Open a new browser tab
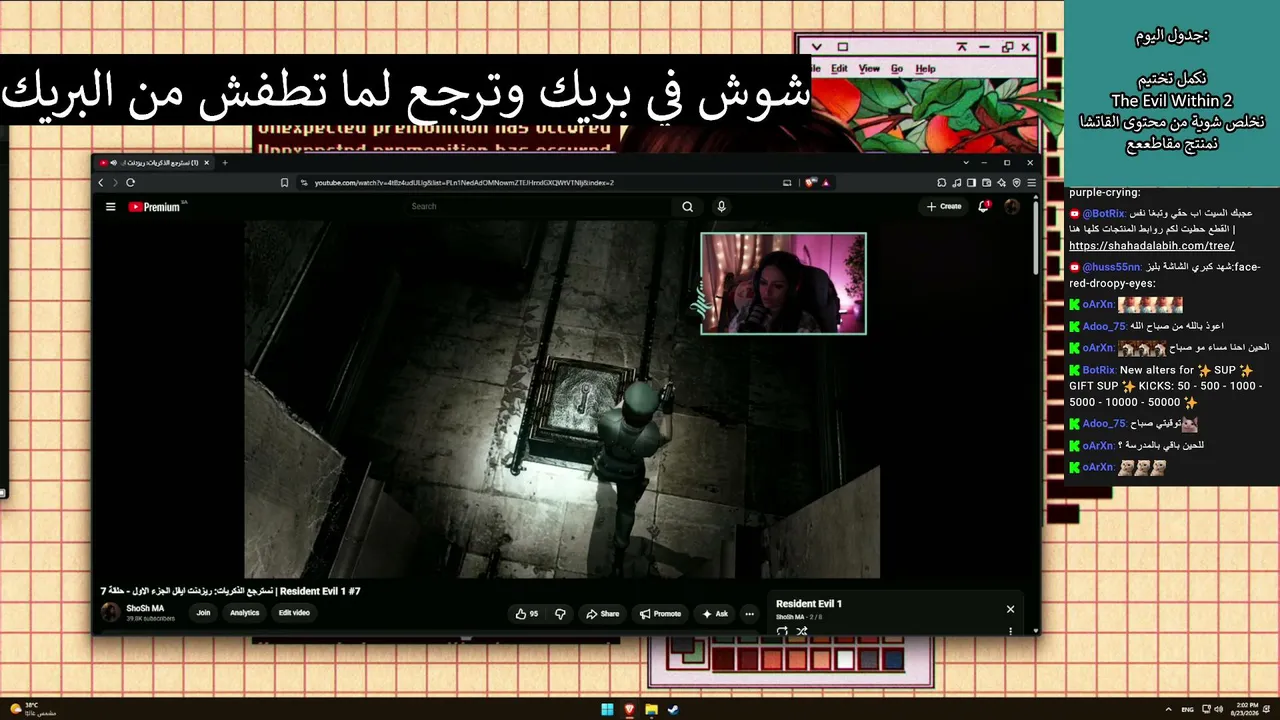 [225, 162]
